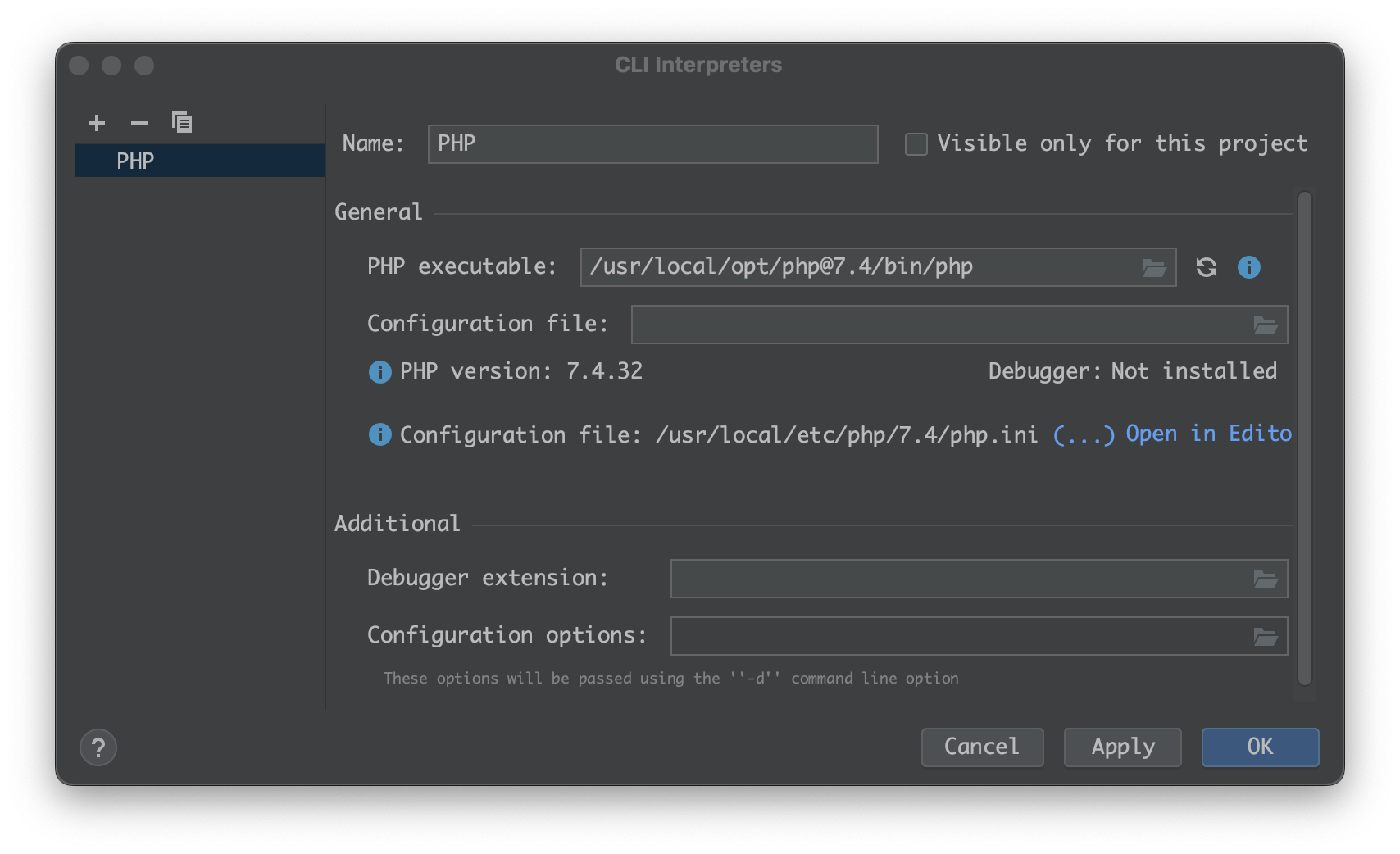Open the configuration options editor icon
The width and height of the screenshot is (1400, 854).
click(1266, 637)
